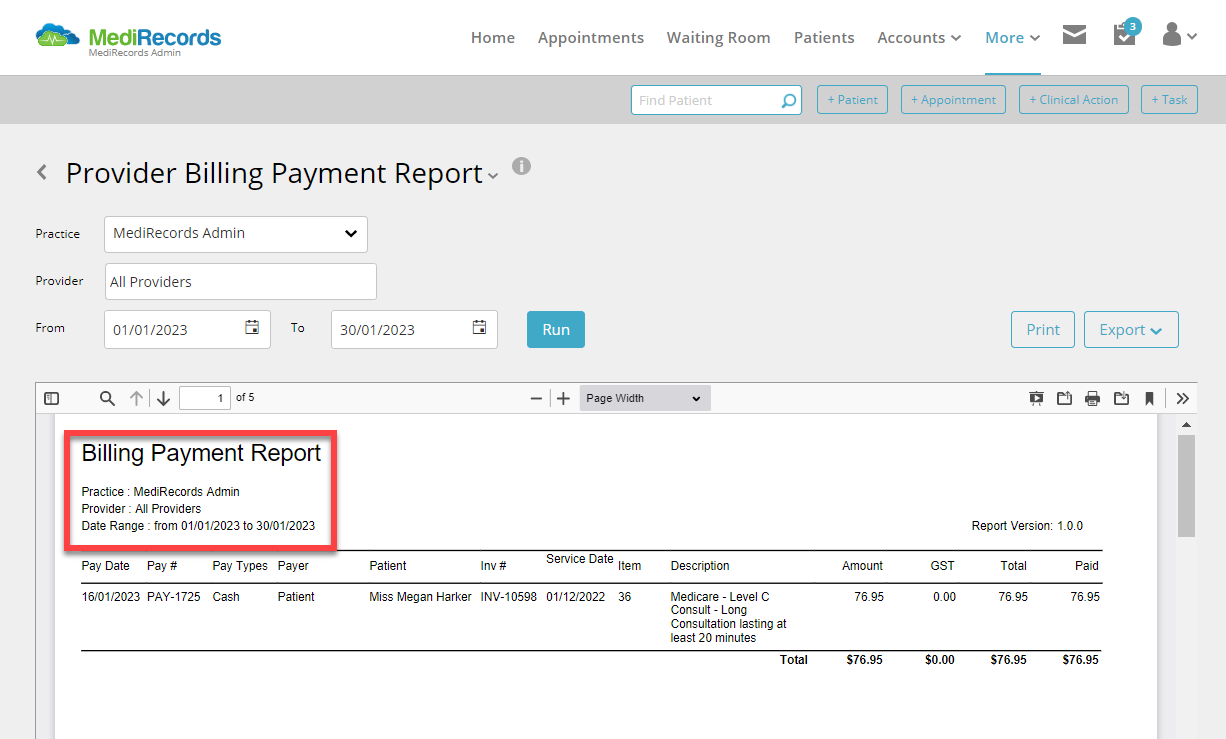The width and height of the screenshot is (1226, 739).
Task: Open the user profile menu icon
Action: 1180,35
